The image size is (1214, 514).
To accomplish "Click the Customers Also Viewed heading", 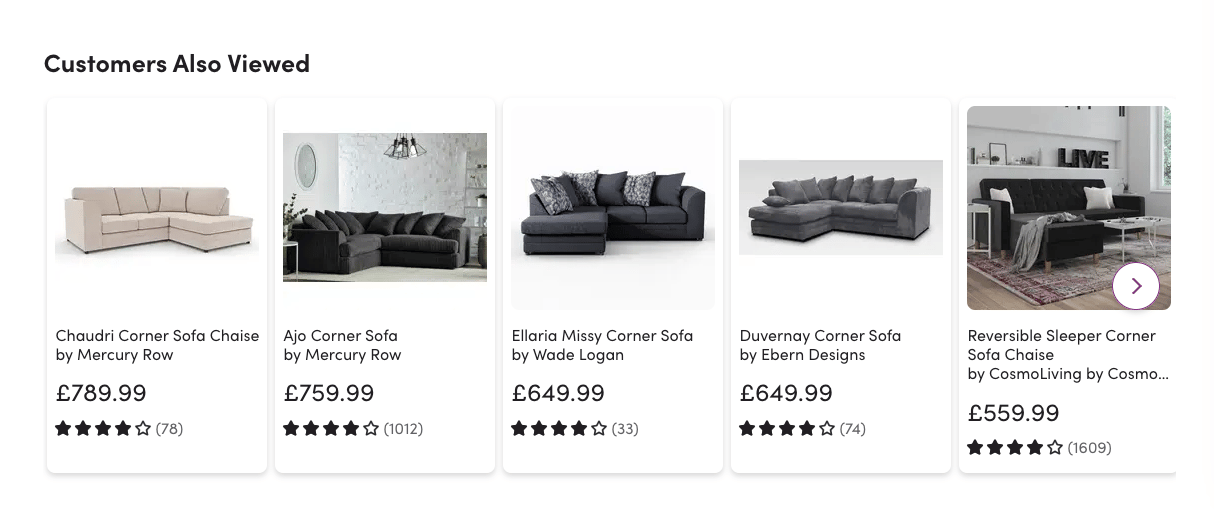I will click(177, 64).
